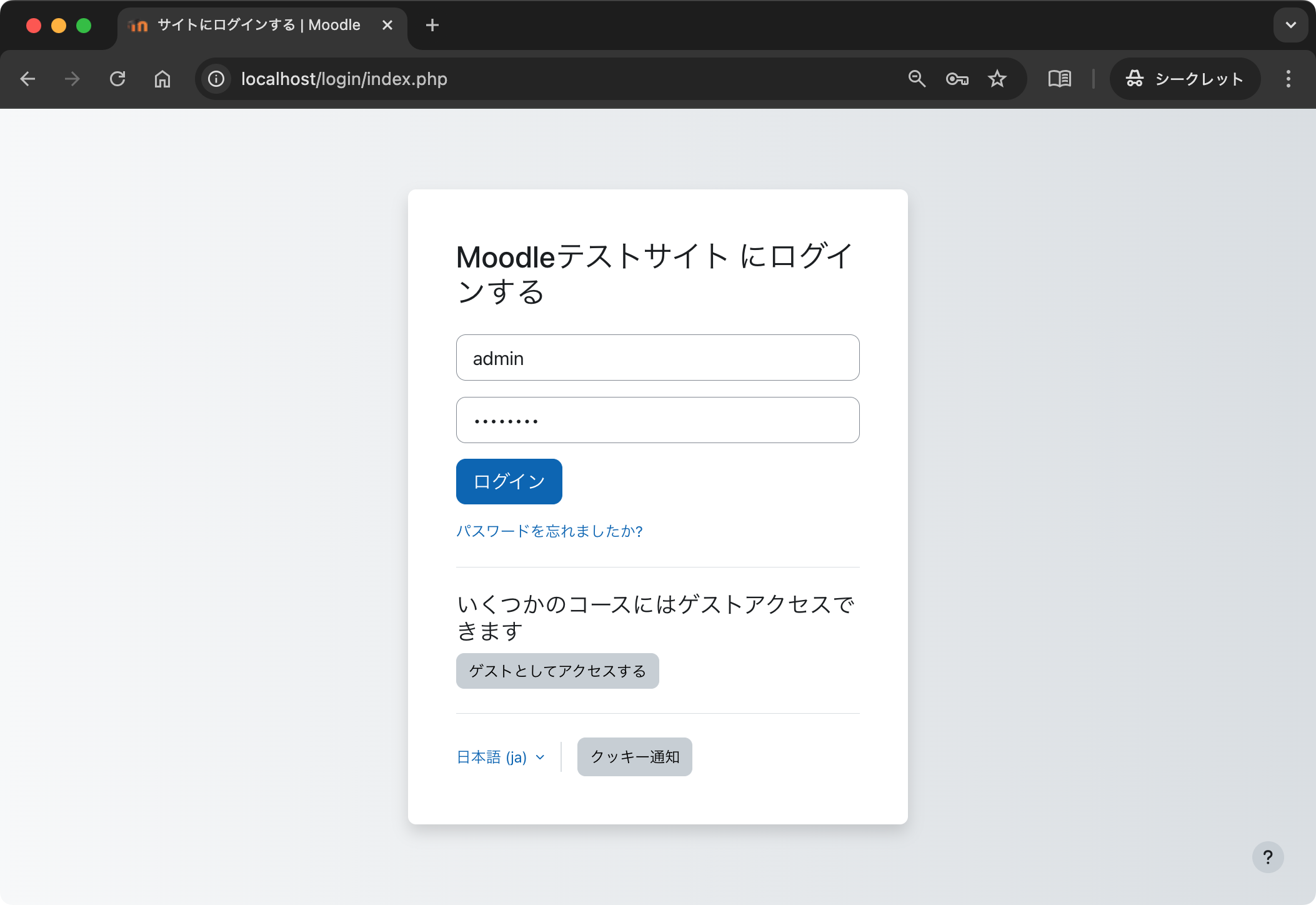
Task: Open the browser home page
Action: [x=162, y=79]
